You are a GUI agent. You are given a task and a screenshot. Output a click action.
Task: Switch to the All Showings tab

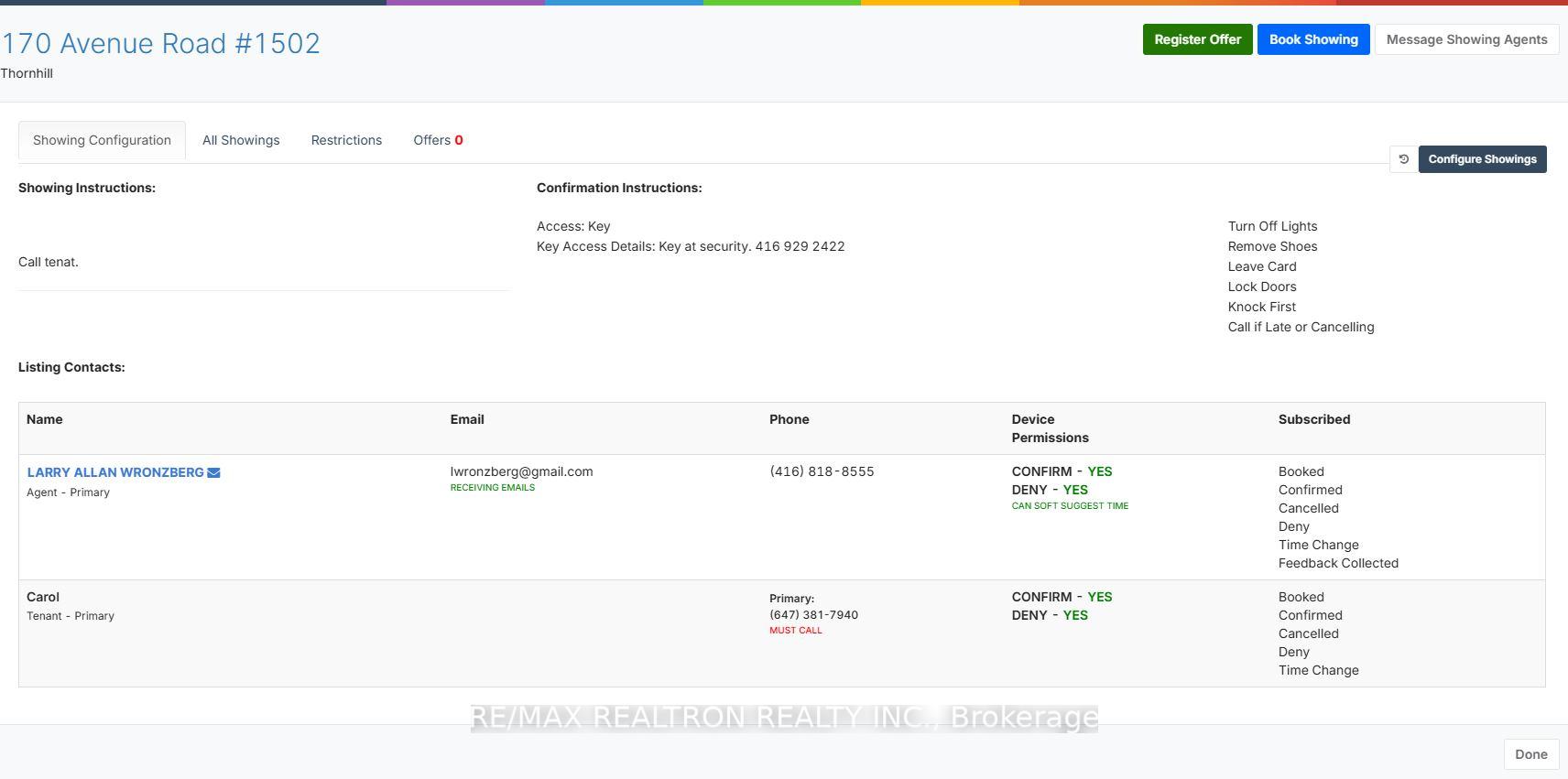point(241,140)
